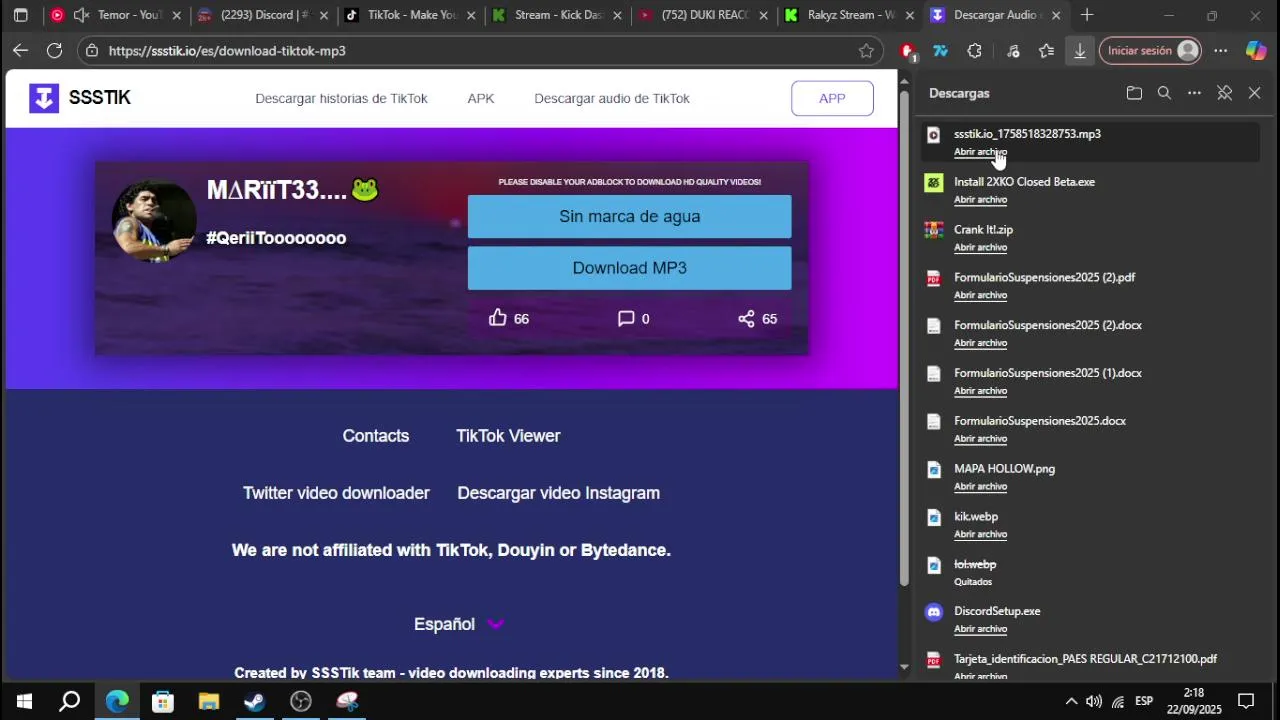Open DiscordSetup.exe via Abrir archivo

tap(980, 630)
